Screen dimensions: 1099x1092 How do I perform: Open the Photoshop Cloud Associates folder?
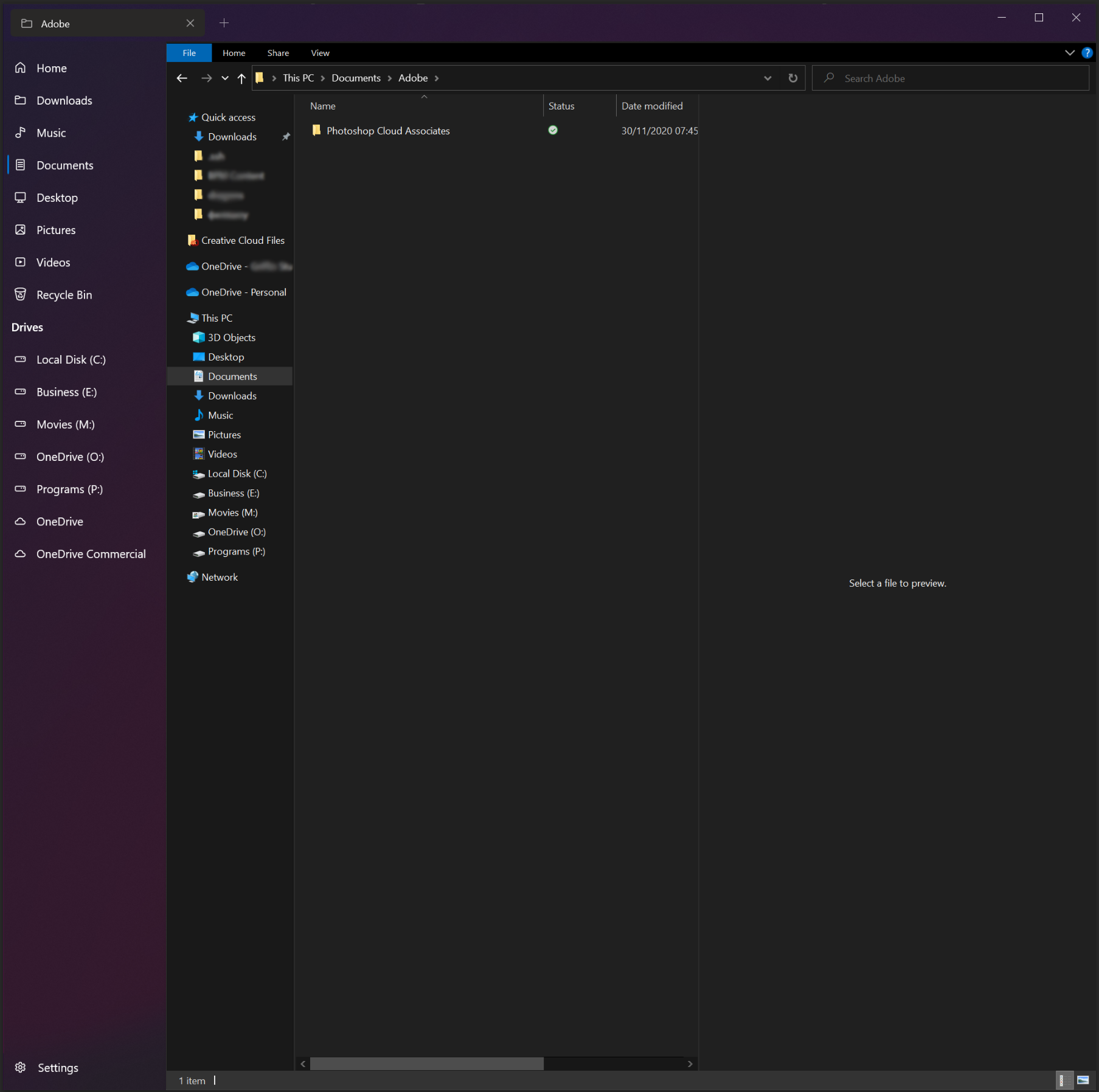click(x=388, y=130)
